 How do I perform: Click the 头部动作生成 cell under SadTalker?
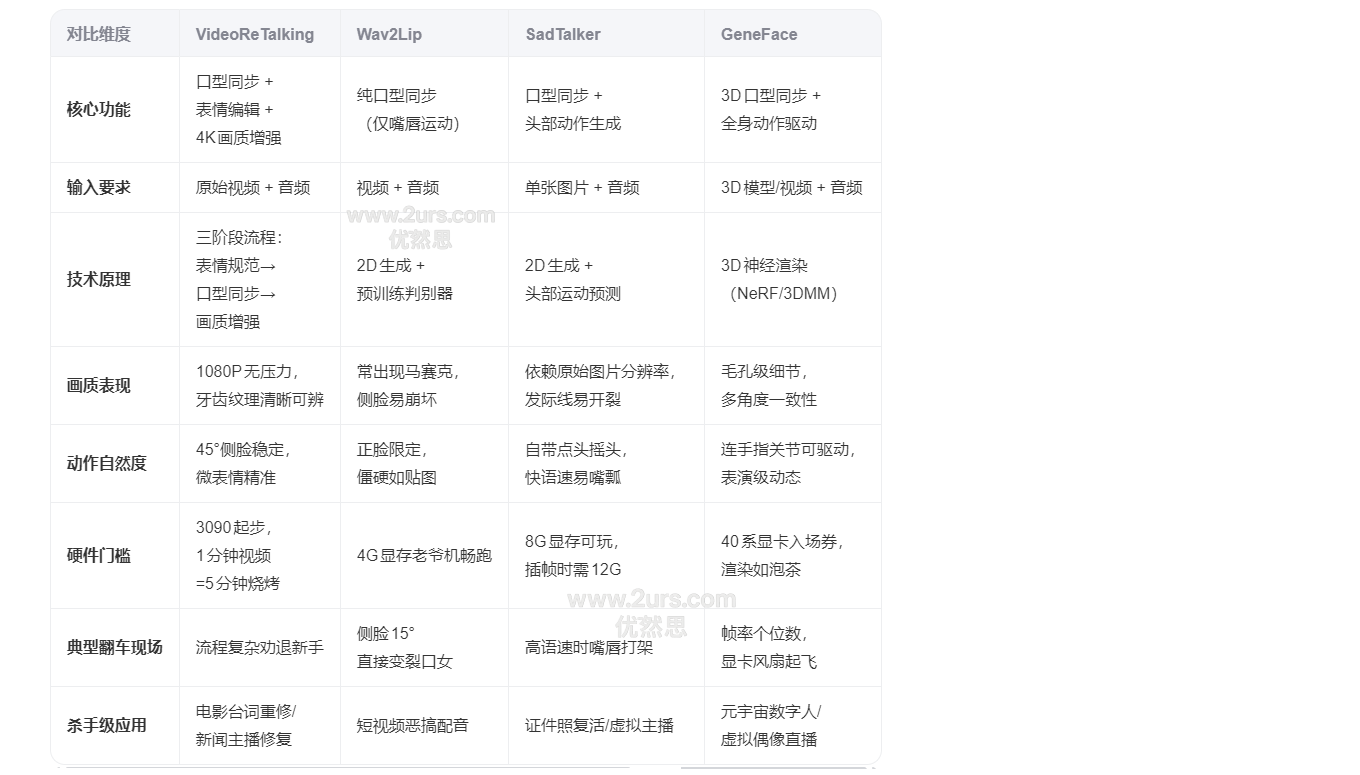tap(606, 110)
